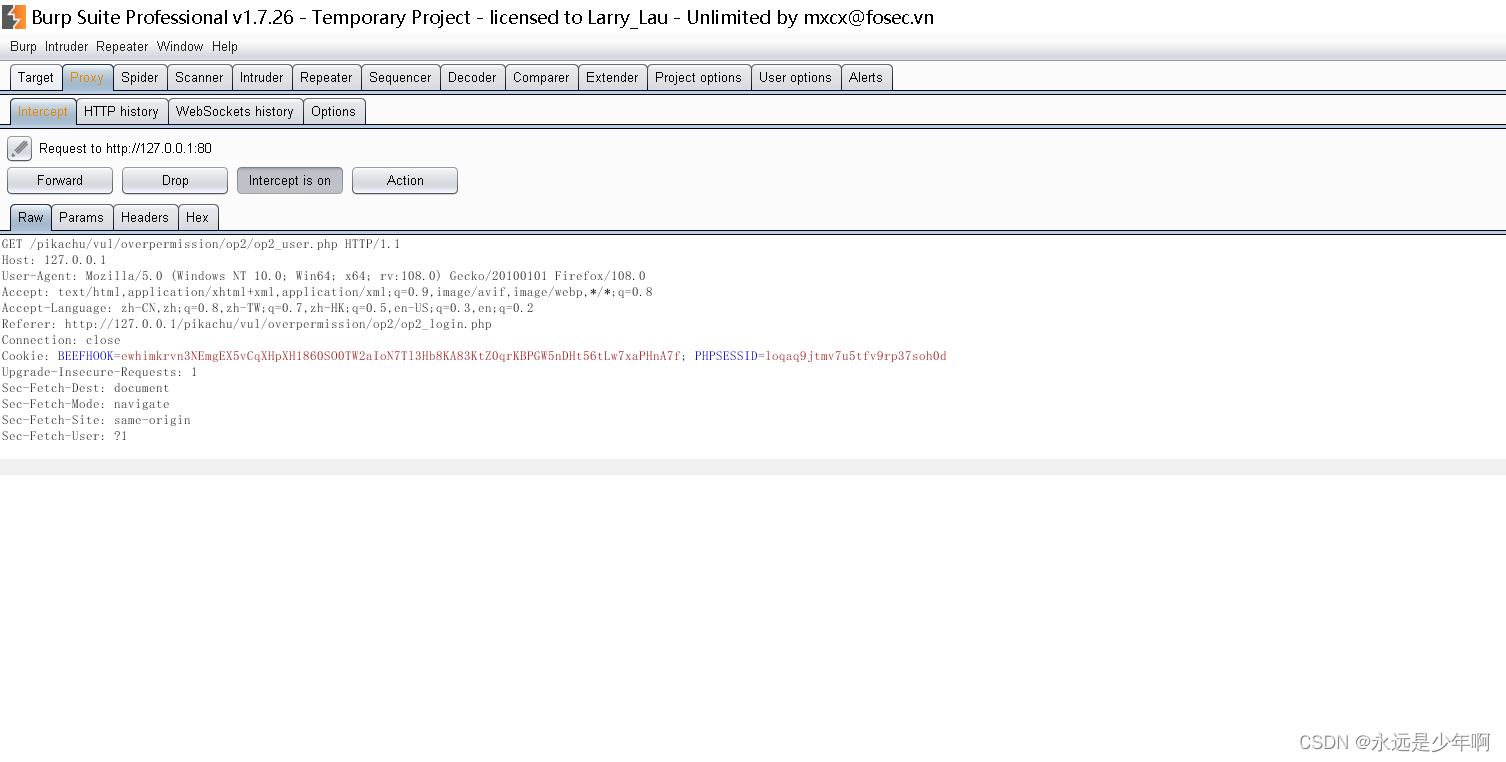Click the BEEFHOOK cookie name
Screen dimensions: 1506x762
pos(86,356)
